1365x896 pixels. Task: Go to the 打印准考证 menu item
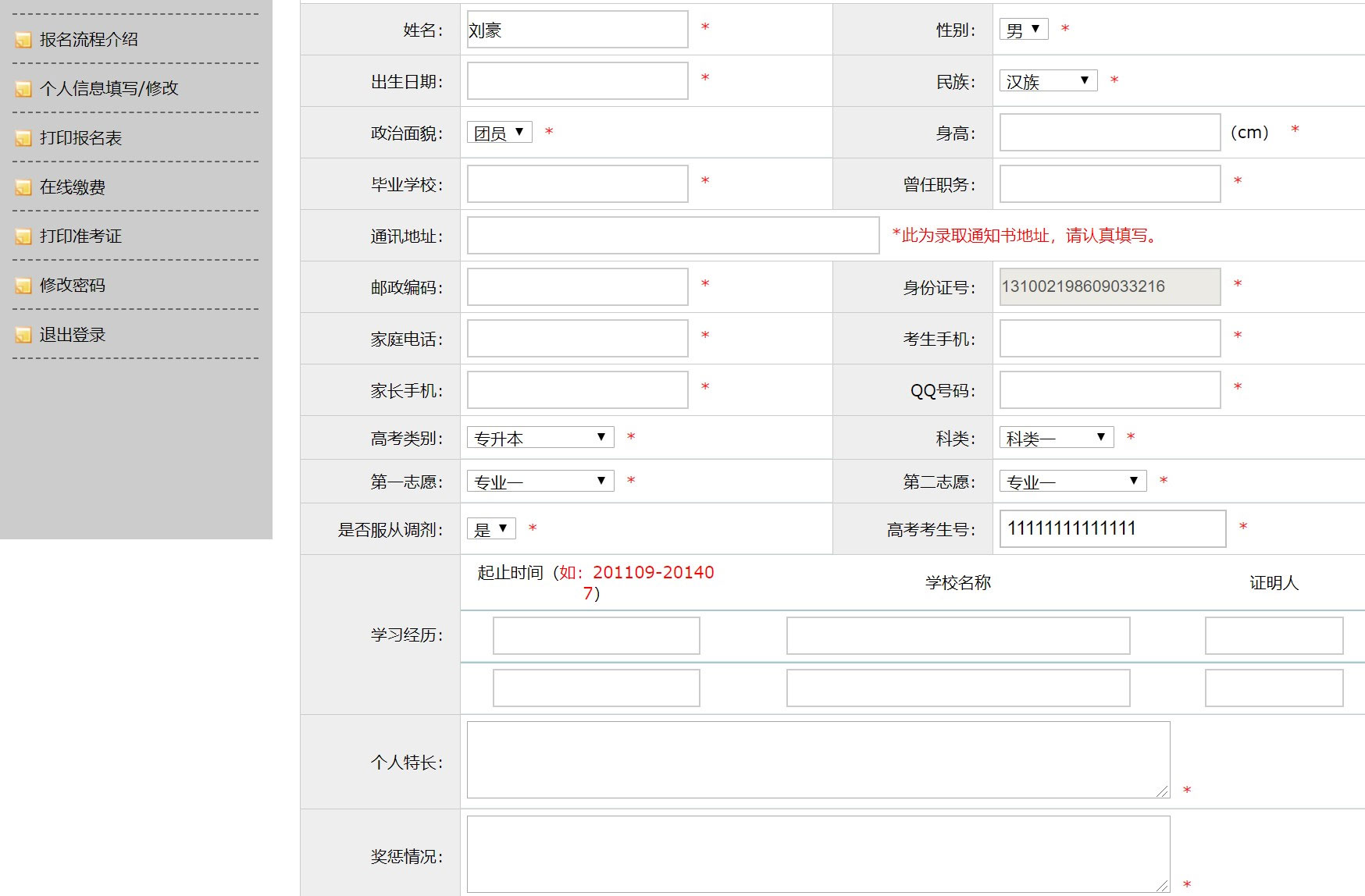coord(80,236)
